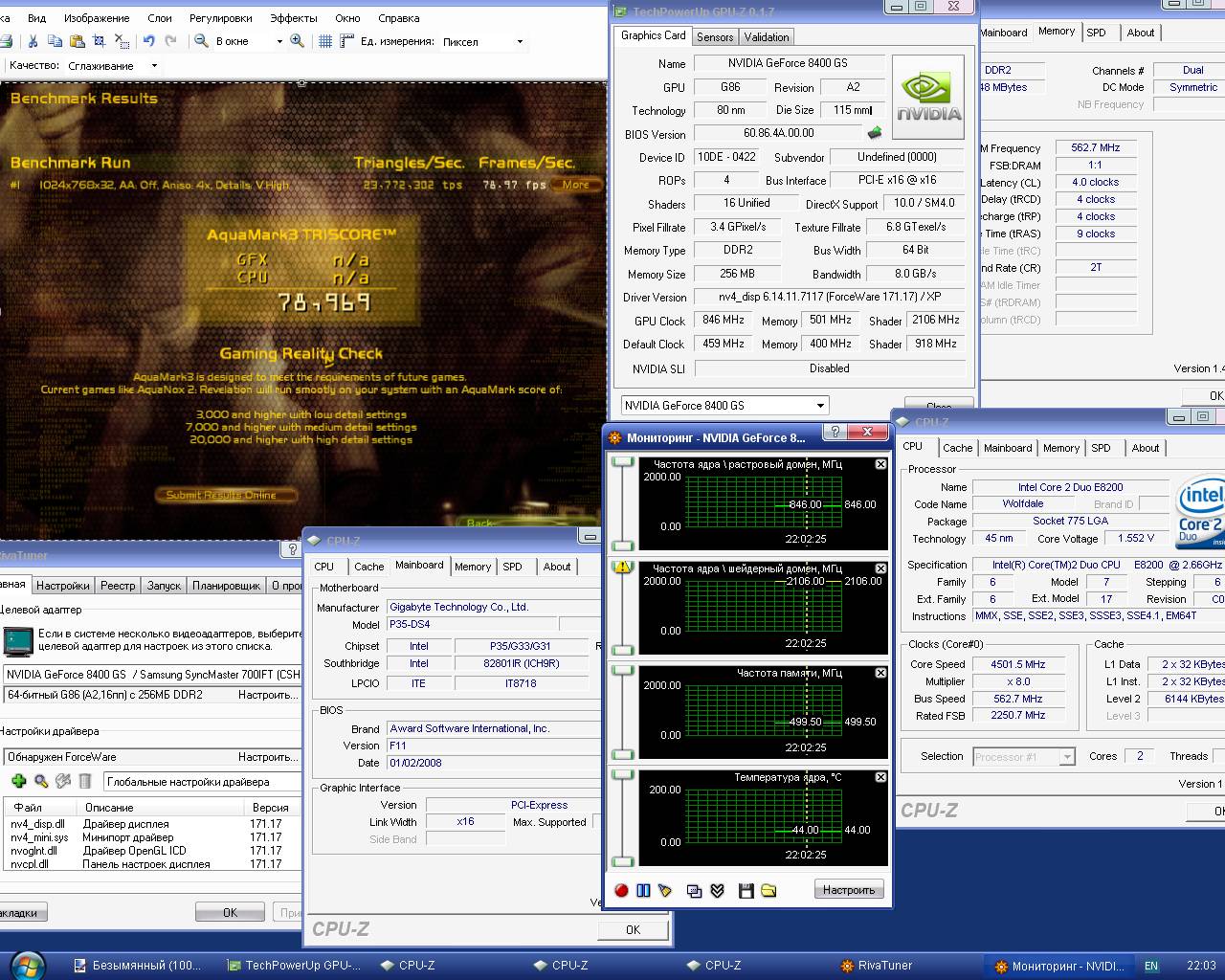
Task: Select the nv4_disp.dll row in driver files list
Action: 151,823
